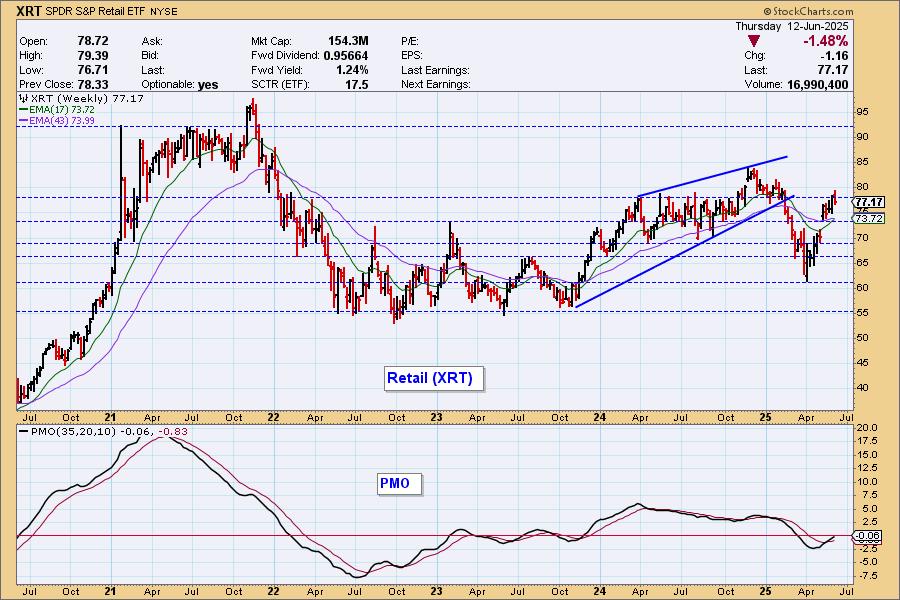
Task: Click year label 23 beneath the price chart
Action: pyautogui.click(x=436, y=417)
